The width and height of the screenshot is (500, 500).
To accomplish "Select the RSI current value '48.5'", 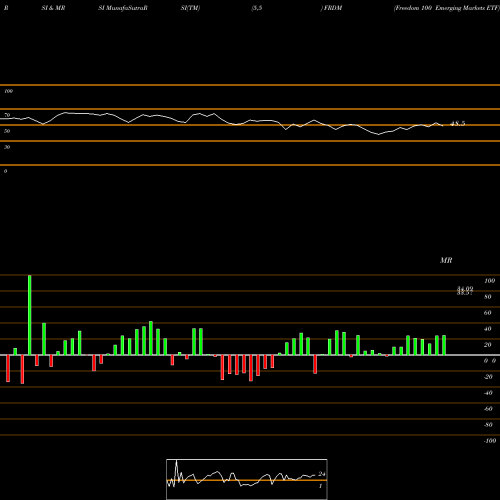I will (457, 124).
